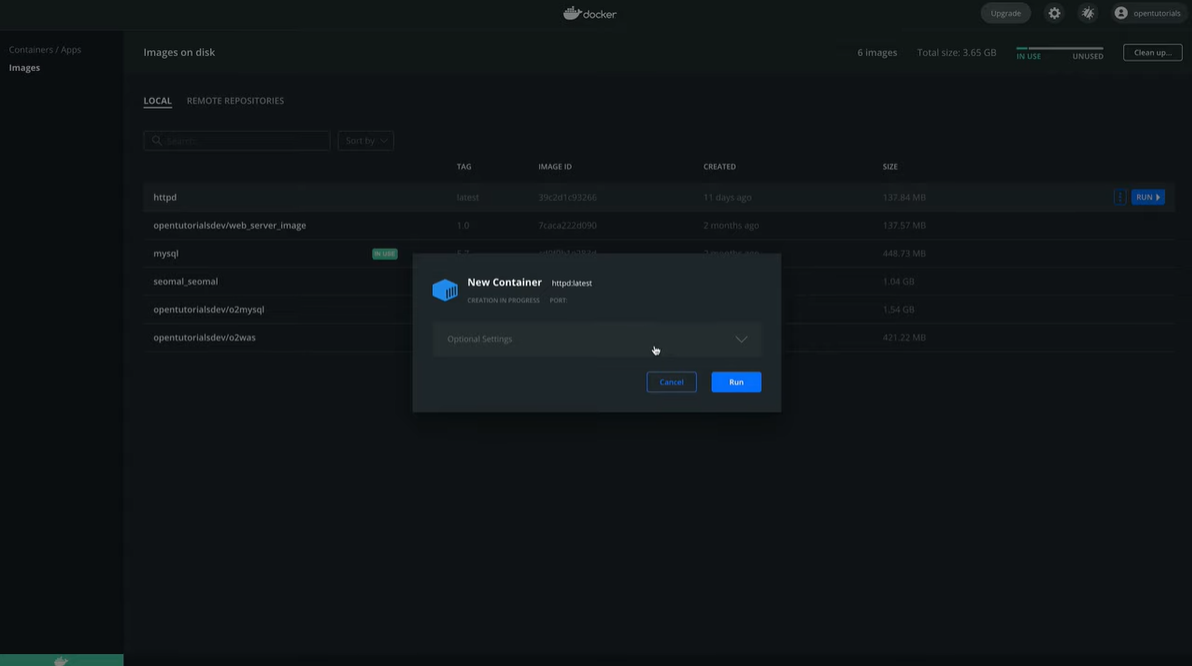Expand Optional Settings section
1192x666 pixels.
pyautogui.click(x=597, y=339)
